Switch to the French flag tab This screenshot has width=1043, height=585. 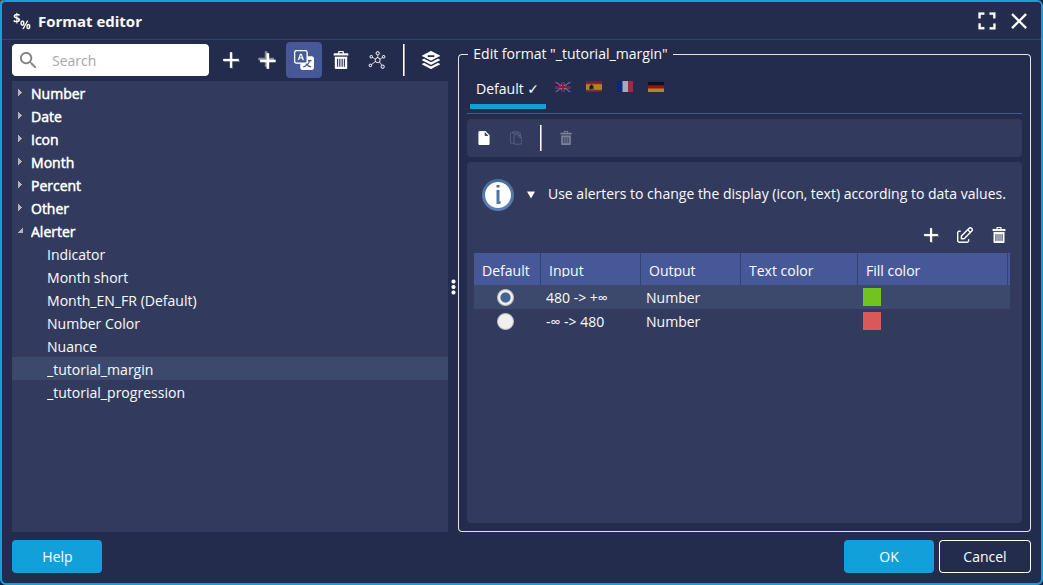point(625,88)
